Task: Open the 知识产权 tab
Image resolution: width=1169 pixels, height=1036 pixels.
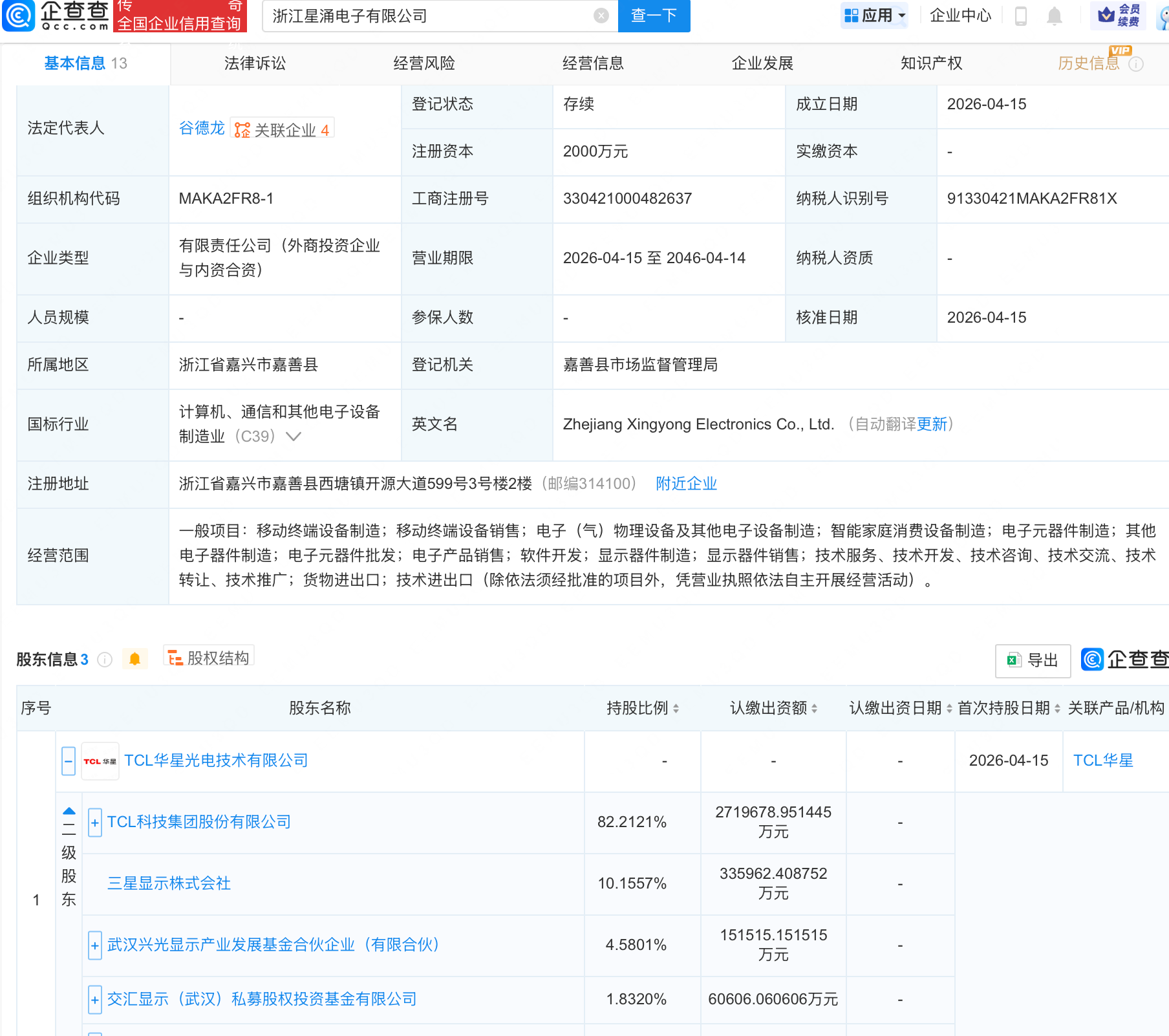Action: [x=930, y=63]
